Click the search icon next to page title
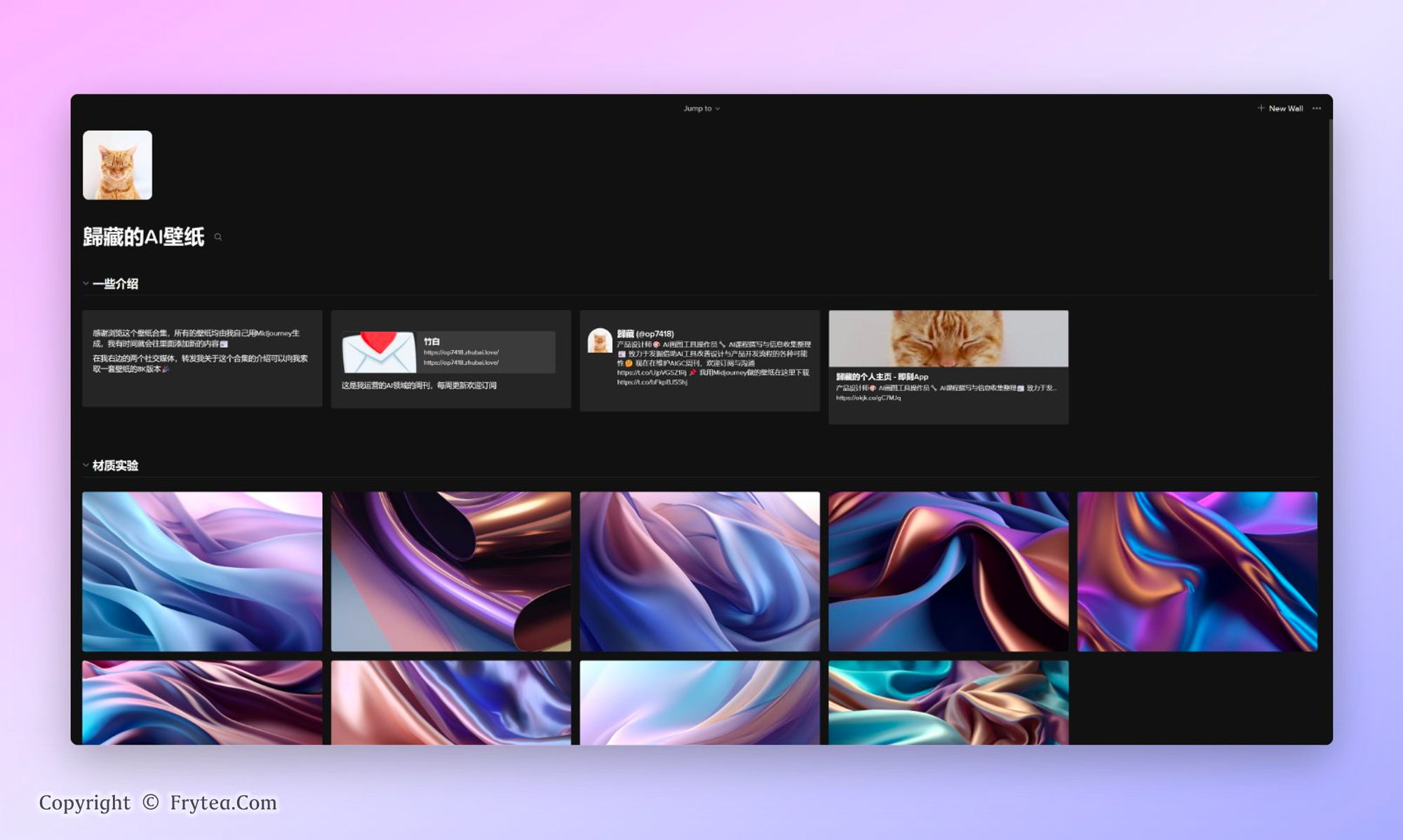This screenshot has height=840, width=1403. click(x=218, y=238)
